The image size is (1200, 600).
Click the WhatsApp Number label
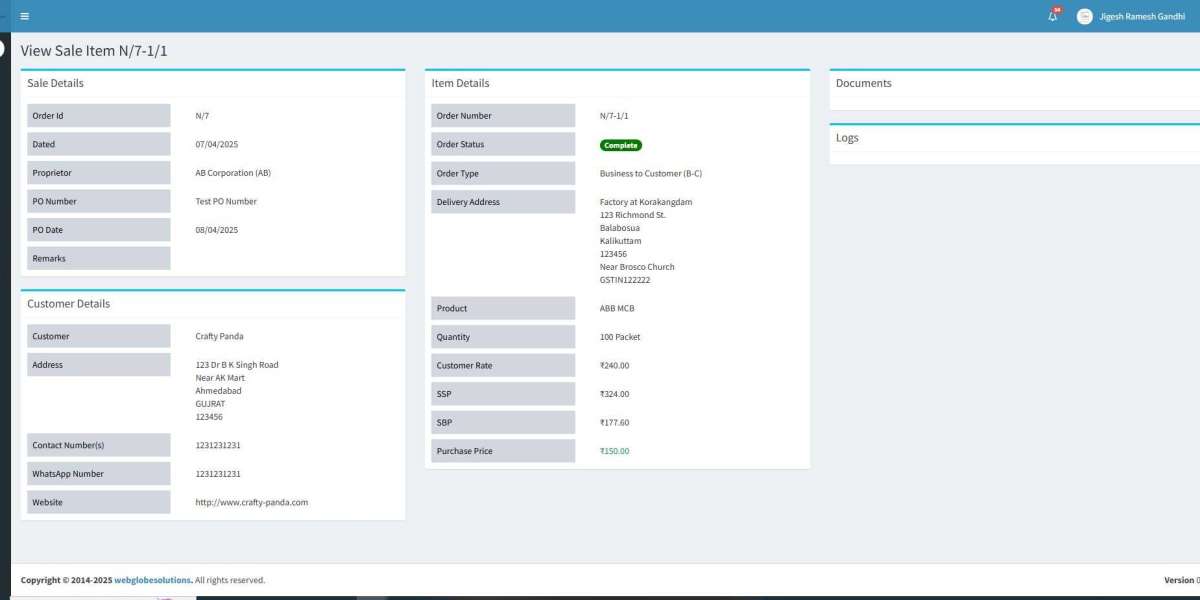coord(99,473)
